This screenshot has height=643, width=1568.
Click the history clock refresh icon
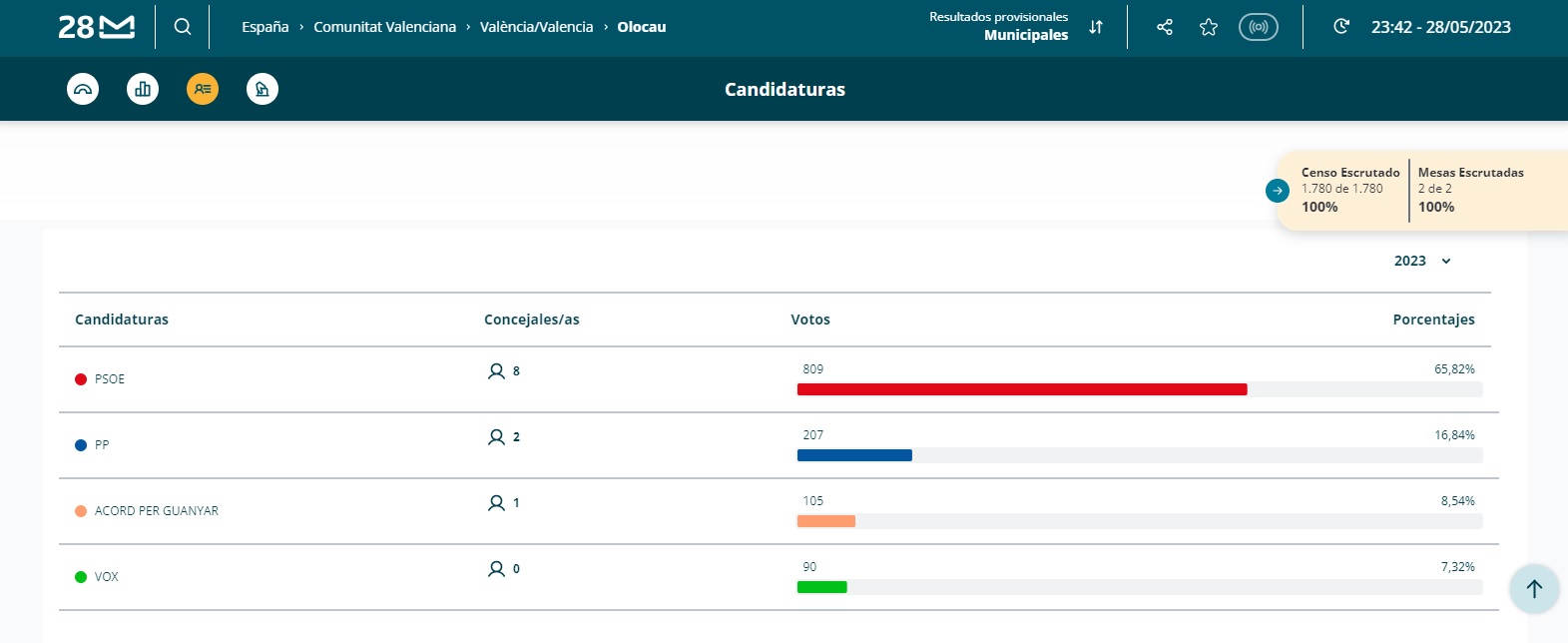point(1341,27)
